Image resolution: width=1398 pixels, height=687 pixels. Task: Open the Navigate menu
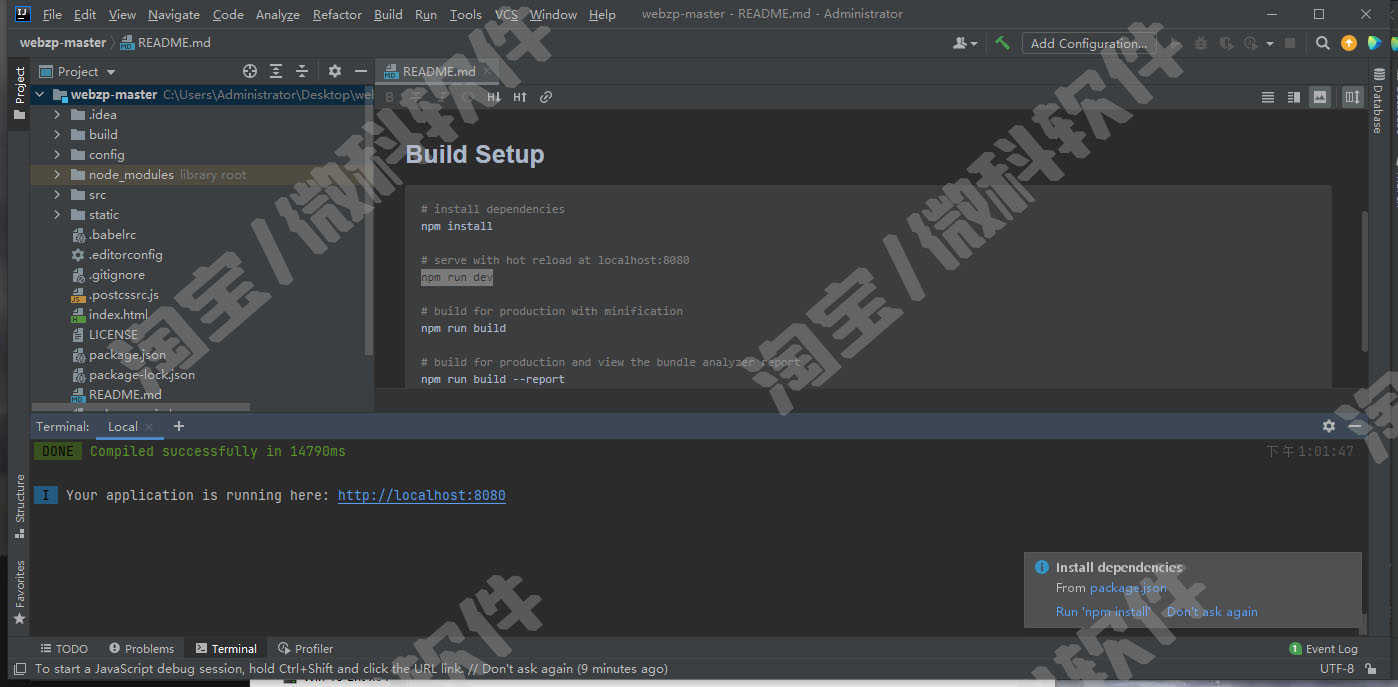[x=174, y=14]
